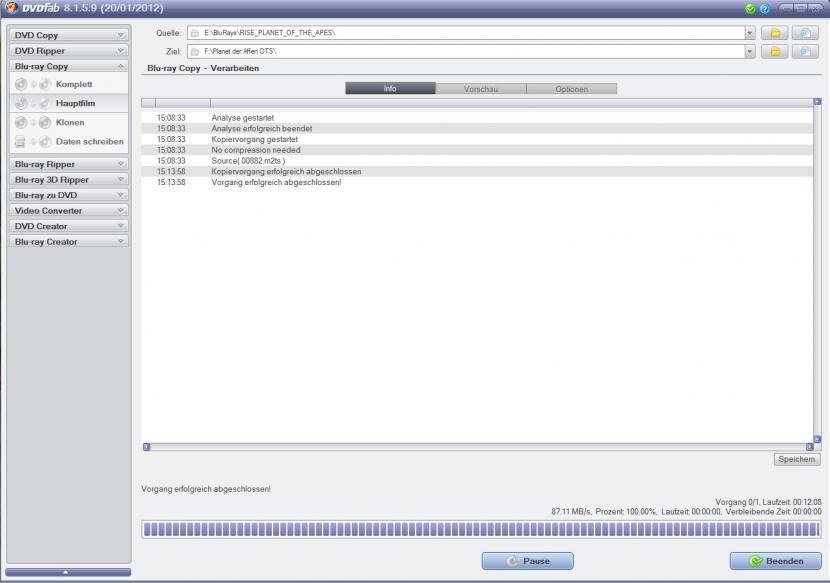The image size is (830, 583).
Task: Click the log vertical scrollbar up arrow
Action: pos(817,101)
